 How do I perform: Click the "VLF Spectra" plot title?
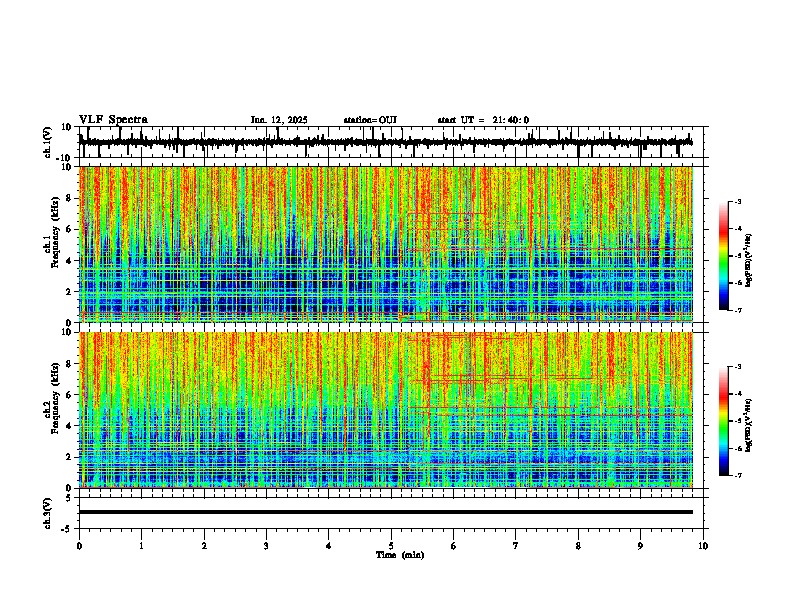click(113, 120)
